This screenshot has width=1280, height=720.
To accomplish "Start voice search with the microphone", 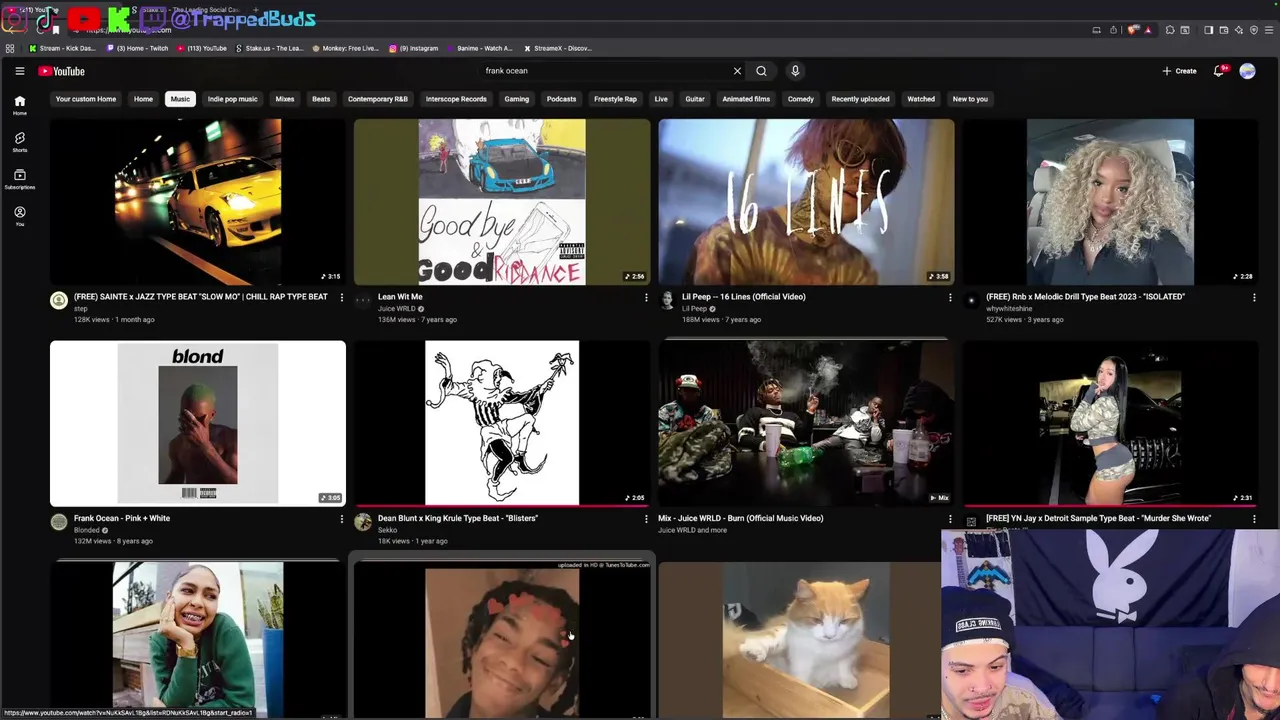I will point(795,71).
